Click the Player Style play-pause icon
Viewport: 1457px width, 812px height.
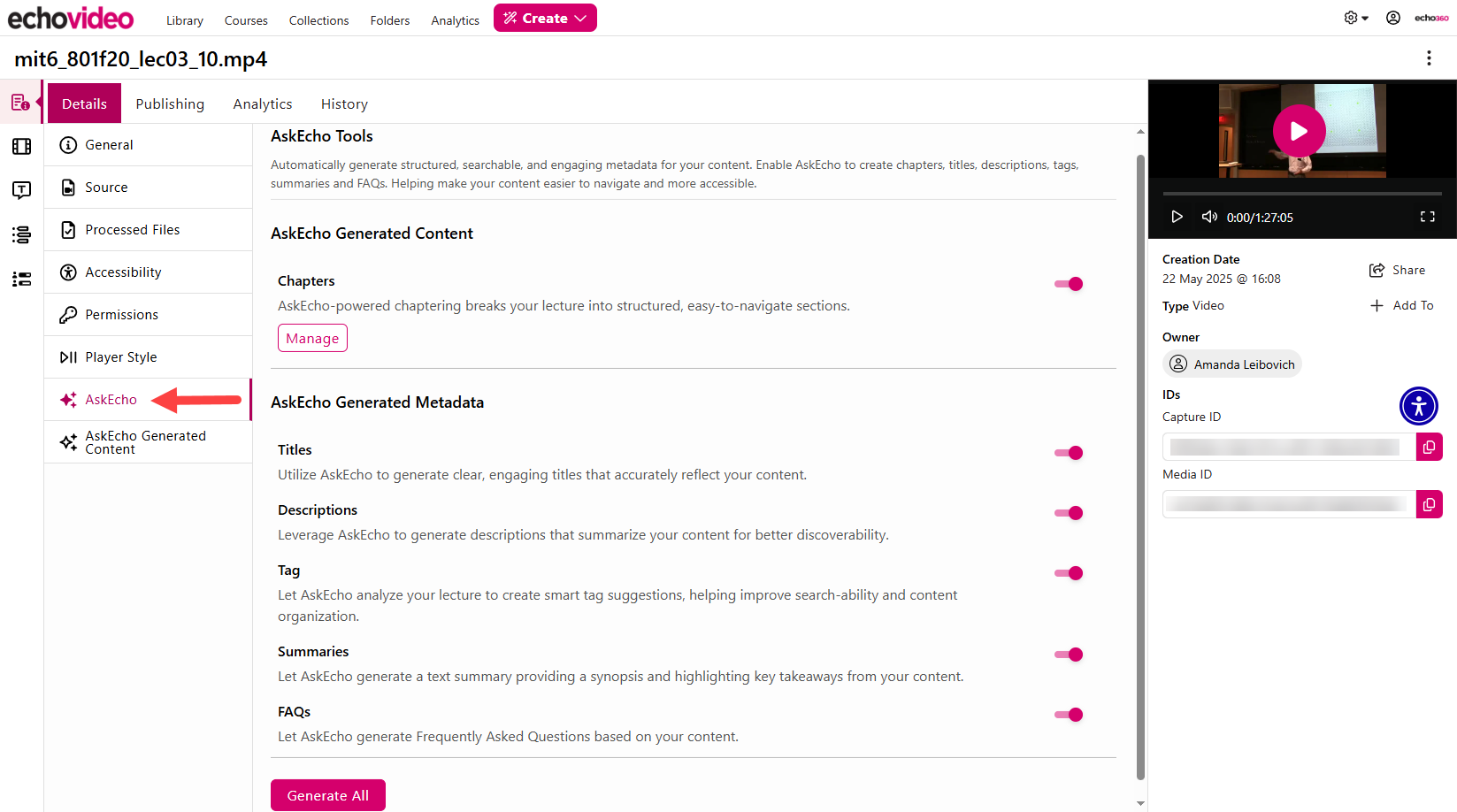[x=68, y=357]
